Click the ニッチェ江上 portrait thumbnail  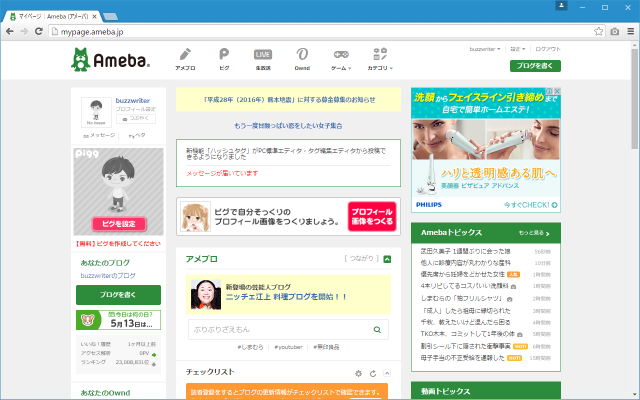(206, 294)
